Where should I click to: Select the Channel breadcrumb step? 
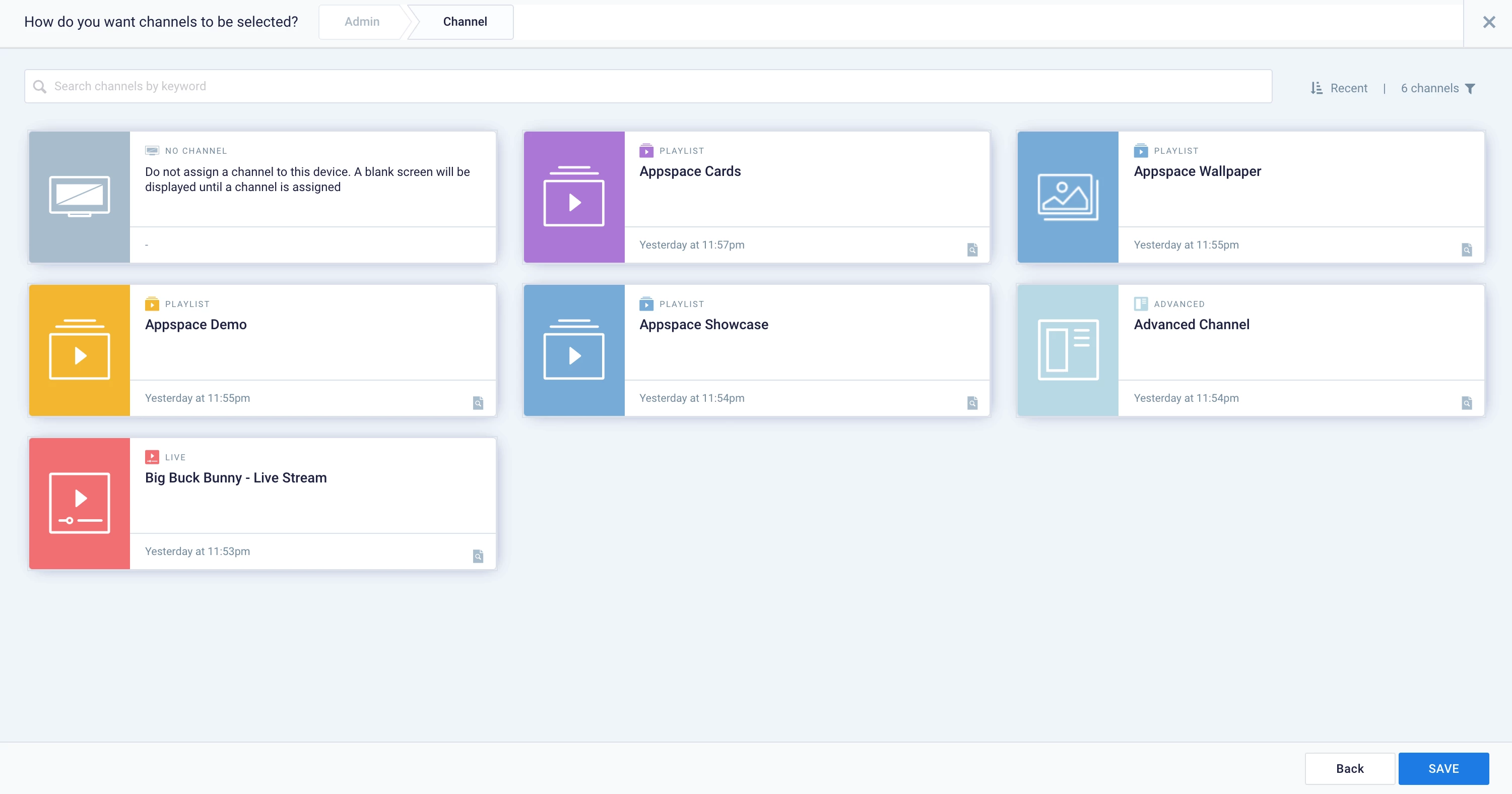pos(465,22)
